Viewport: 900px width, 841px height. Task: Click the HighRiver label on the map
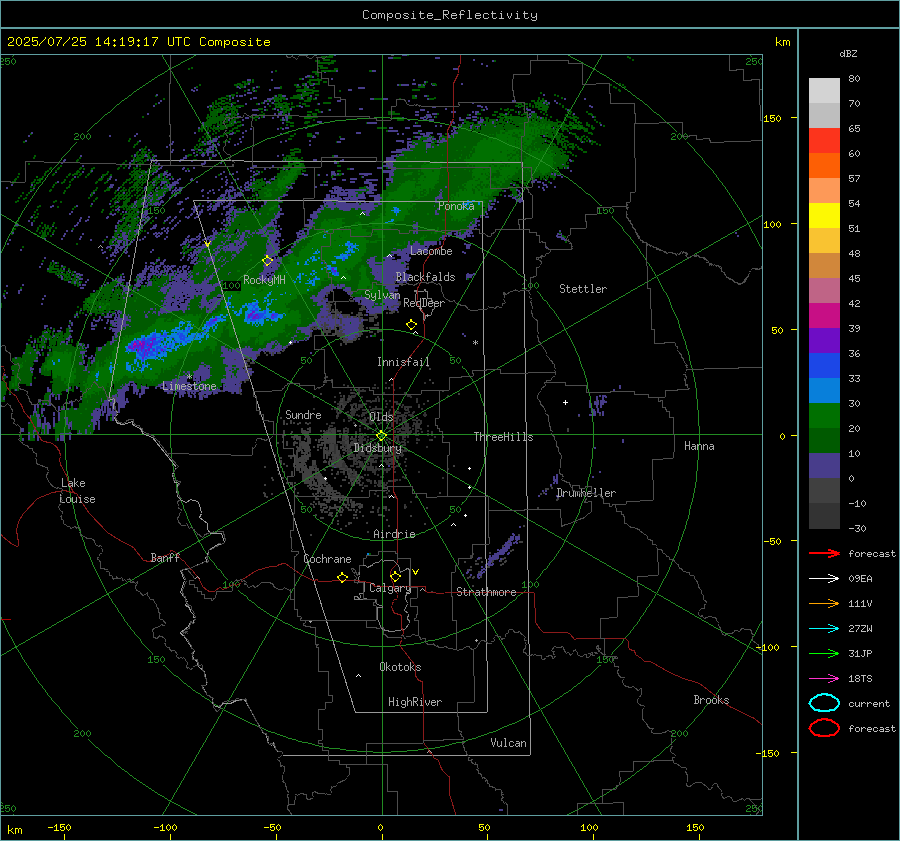tap(415, 703)
